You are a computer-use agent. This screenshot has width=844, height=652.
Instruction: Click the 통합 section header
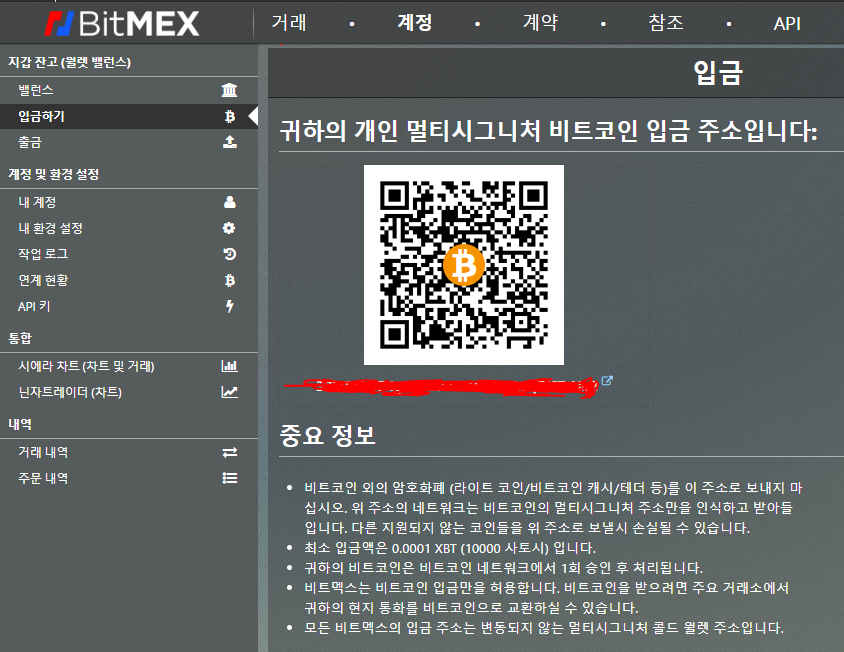[20, 339]
